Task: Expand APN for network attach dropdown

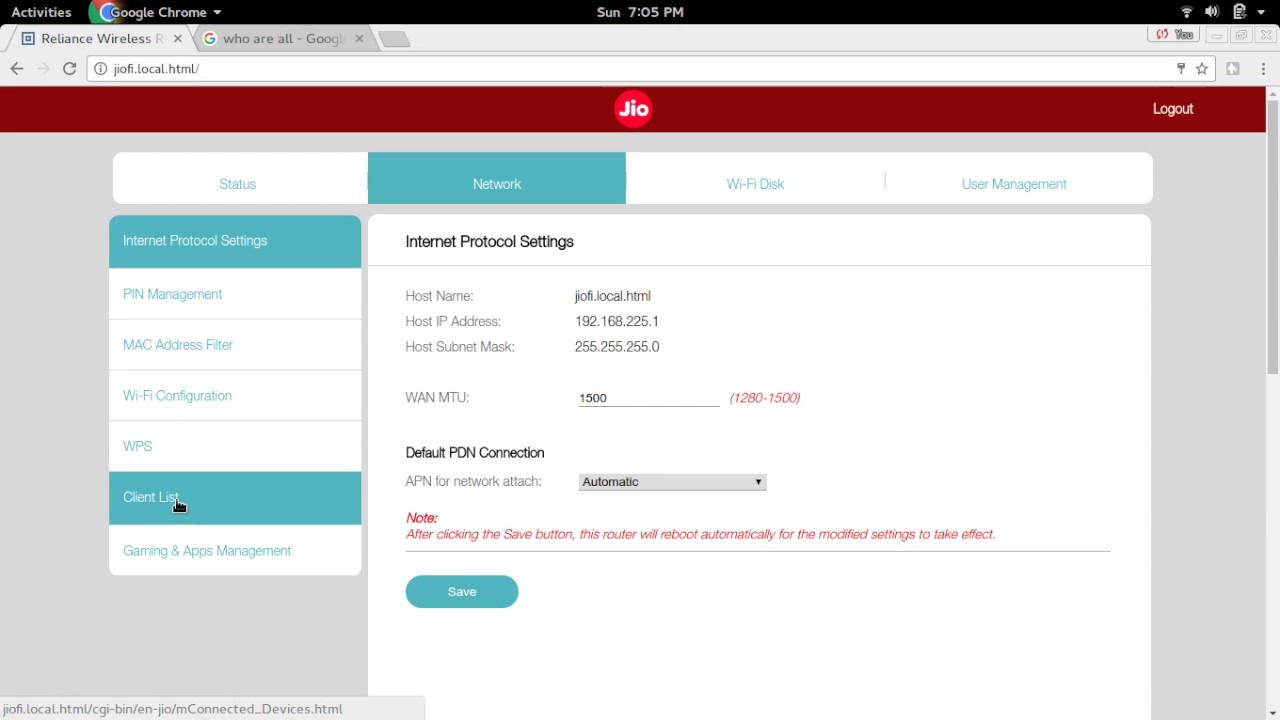Action: 672,482
